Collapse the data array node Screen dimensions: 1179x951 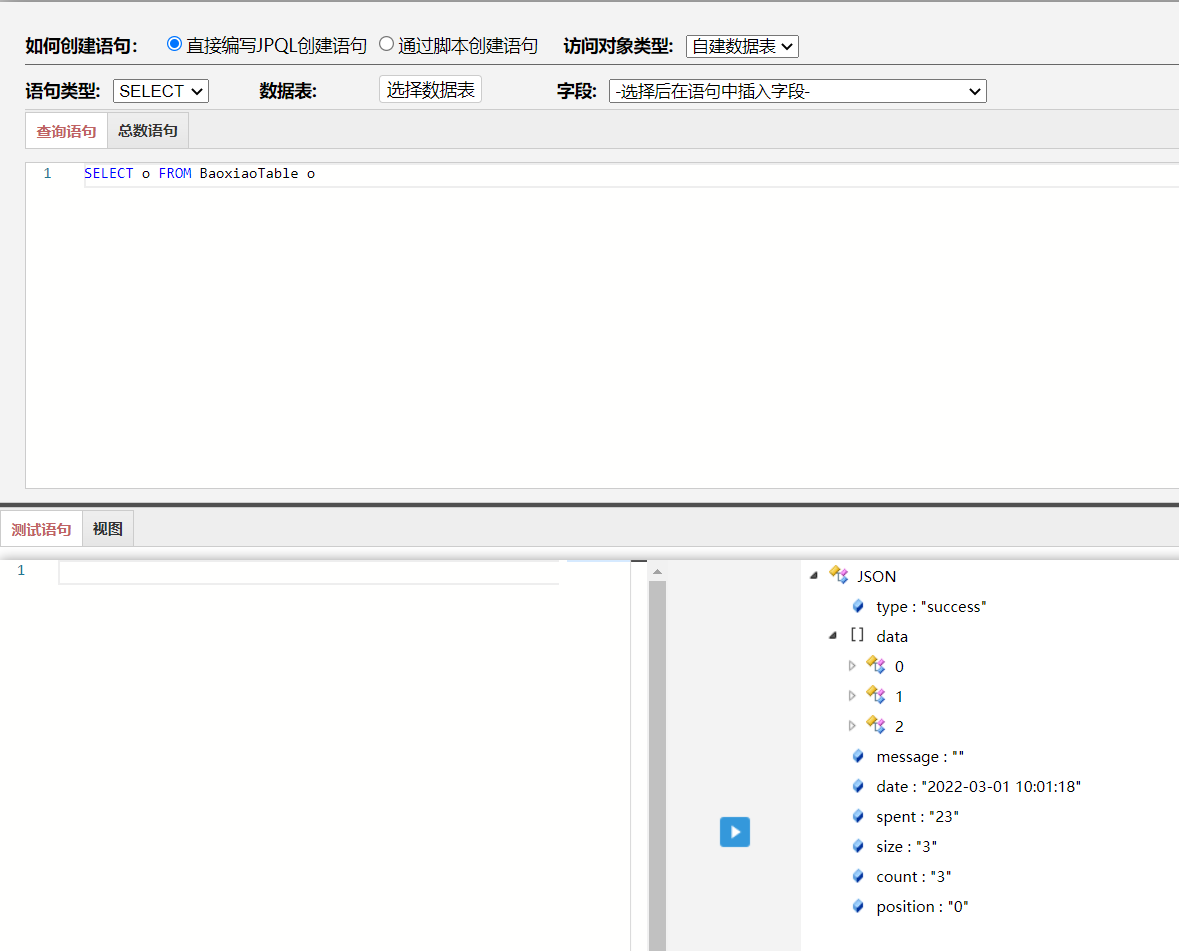point(833,636)
